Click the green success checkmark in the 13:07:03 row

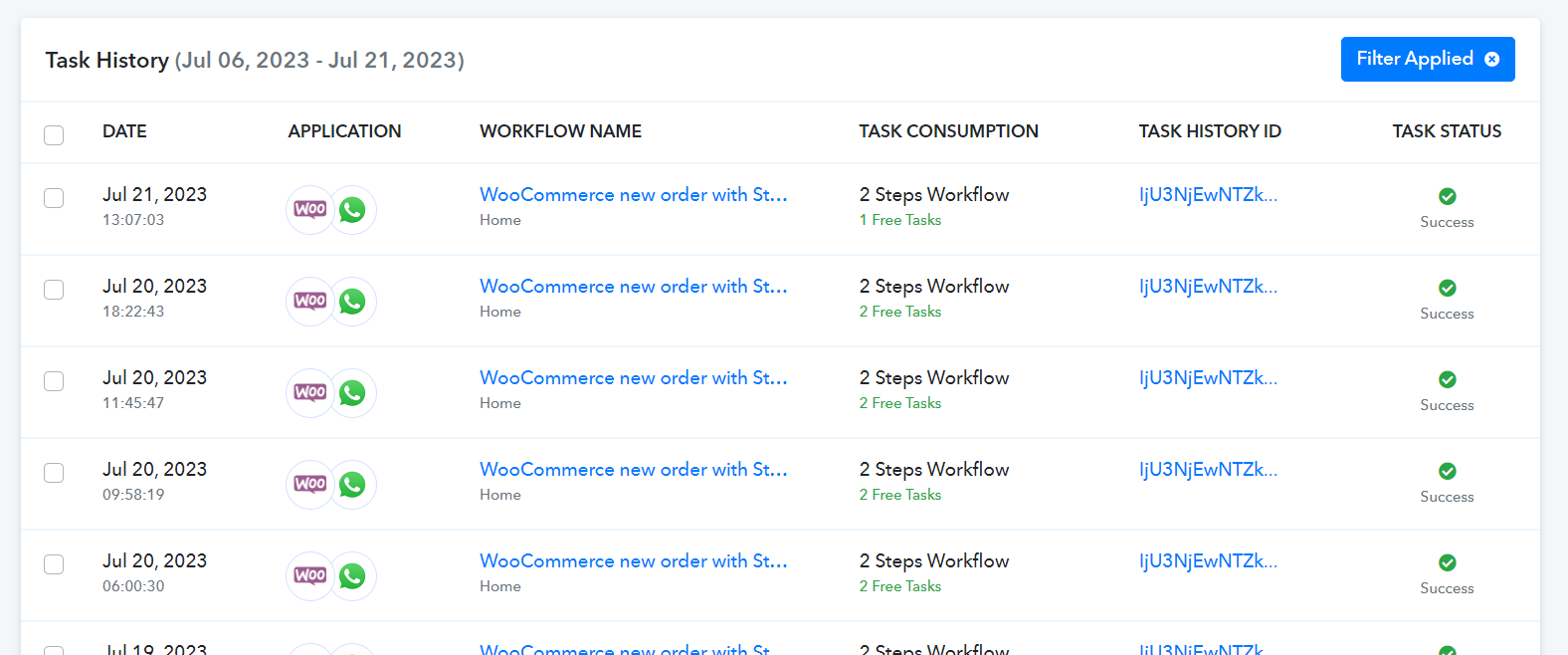1448,196
